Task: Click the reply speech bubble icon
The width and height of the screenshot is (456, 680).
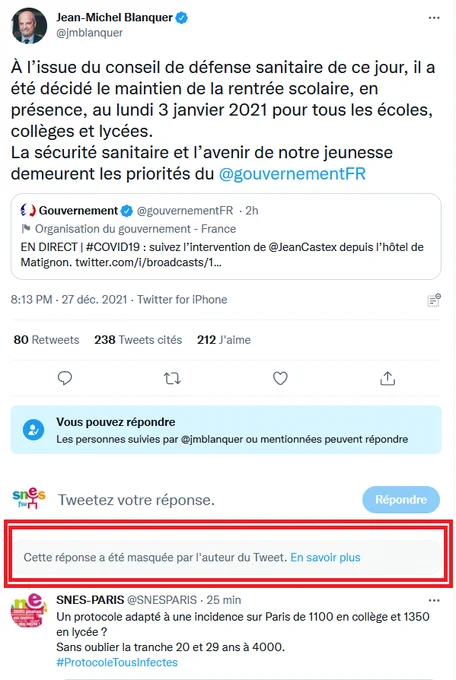Action: (x=65, y=378)
